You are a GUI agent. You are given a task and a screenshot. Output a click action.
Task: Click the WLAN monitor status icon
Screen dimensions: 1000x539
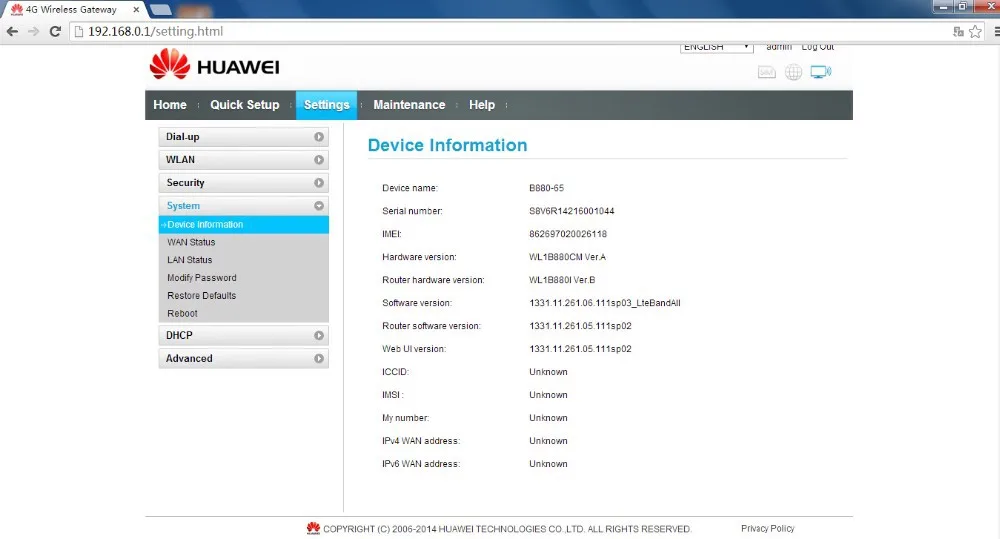[x=820, y=72]
